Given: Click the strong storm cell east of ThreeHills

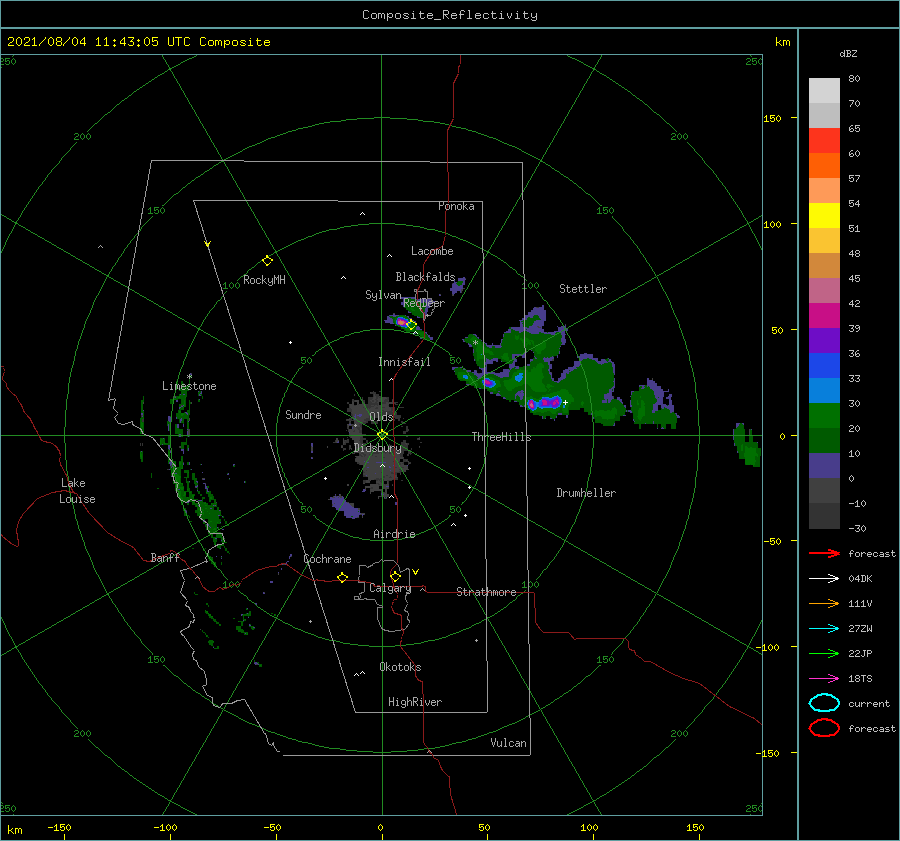Looking at the screenshot, I should (x=545, y=402).
